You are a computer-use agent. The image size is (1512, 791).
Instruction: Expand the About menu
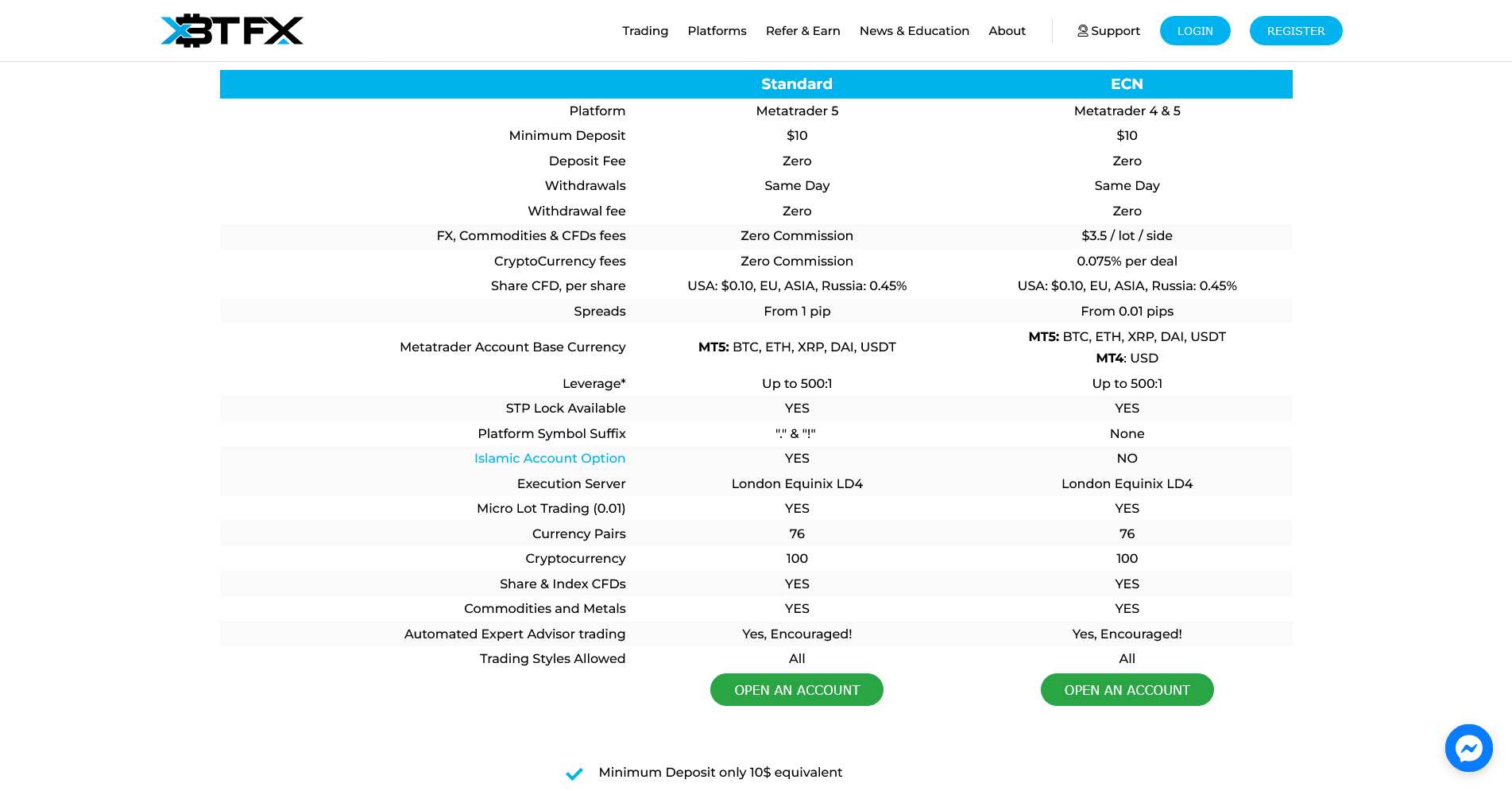(x=1007, y=31)
